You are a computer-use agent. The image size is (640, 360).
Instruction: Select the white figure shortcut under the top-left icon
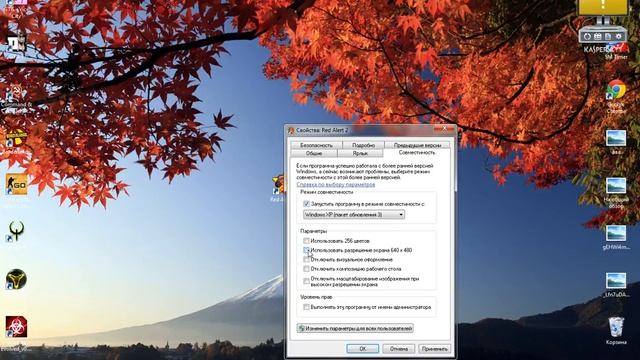pyautogui.click(x=16, y=42)
